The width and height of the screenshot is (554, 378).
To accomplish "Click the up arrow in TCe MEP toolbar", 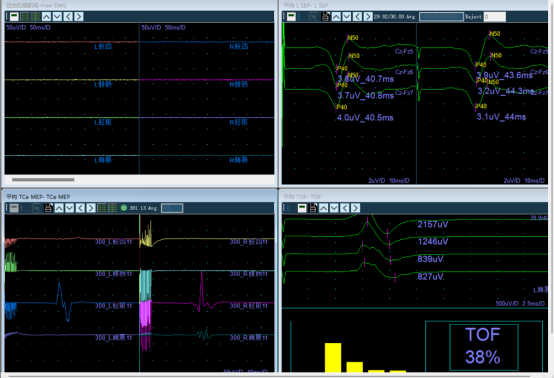I will pyautogui.click(x=59, y=208).
